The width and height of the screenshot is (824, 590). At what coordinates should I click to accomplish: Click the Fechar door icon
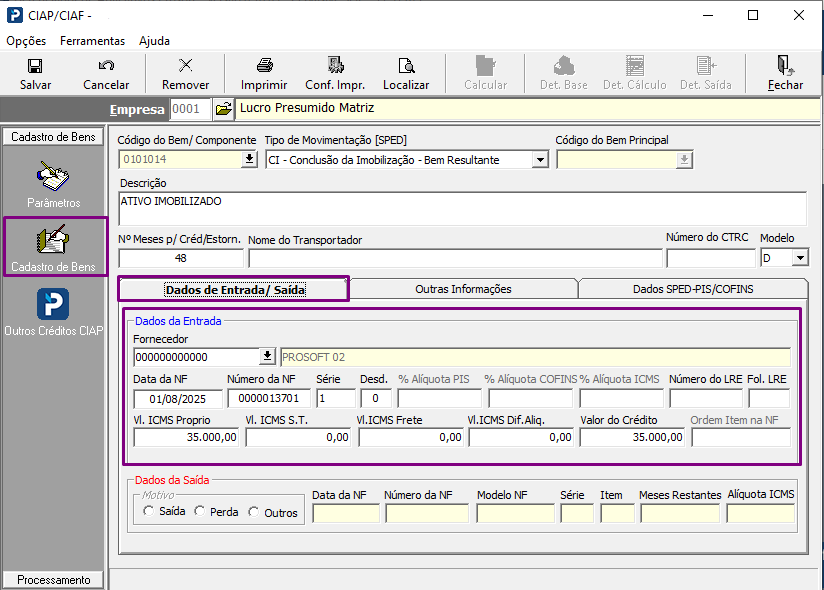pyautogui.click(x=785, y=66)
